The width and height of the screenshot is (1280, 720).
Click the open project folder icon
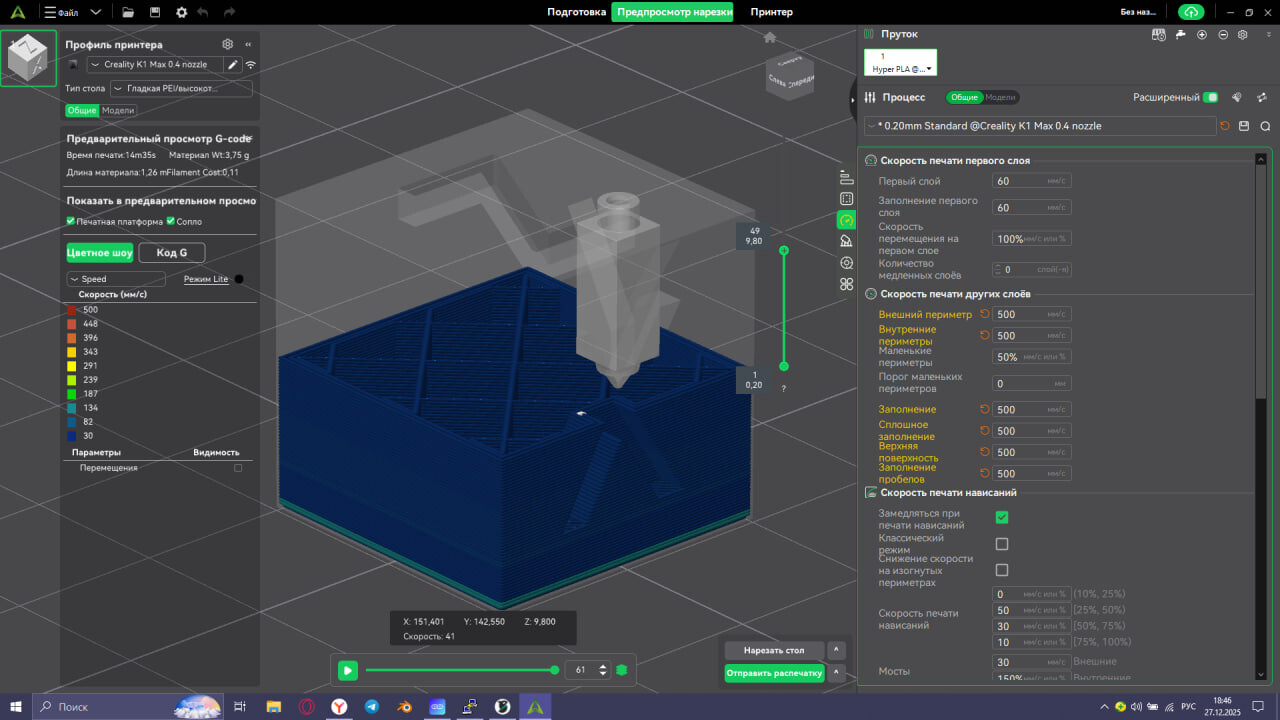click(128, 12)
